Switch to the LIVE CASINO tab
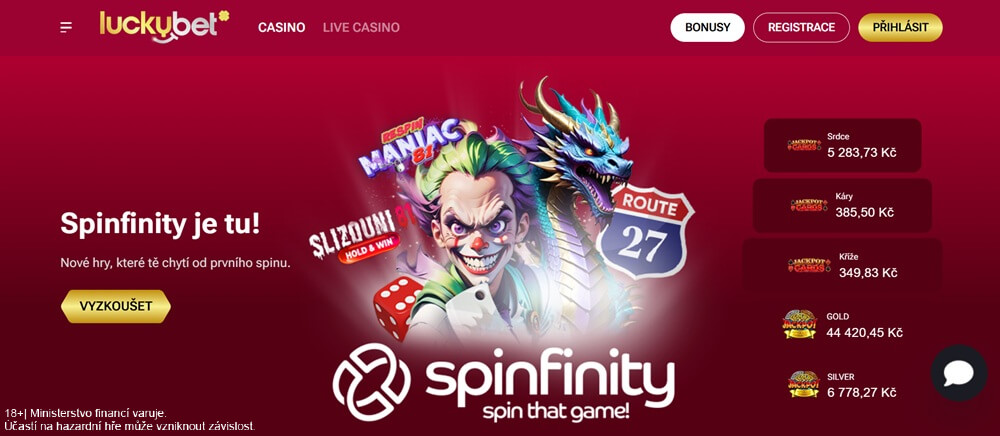 pos(361,27)
